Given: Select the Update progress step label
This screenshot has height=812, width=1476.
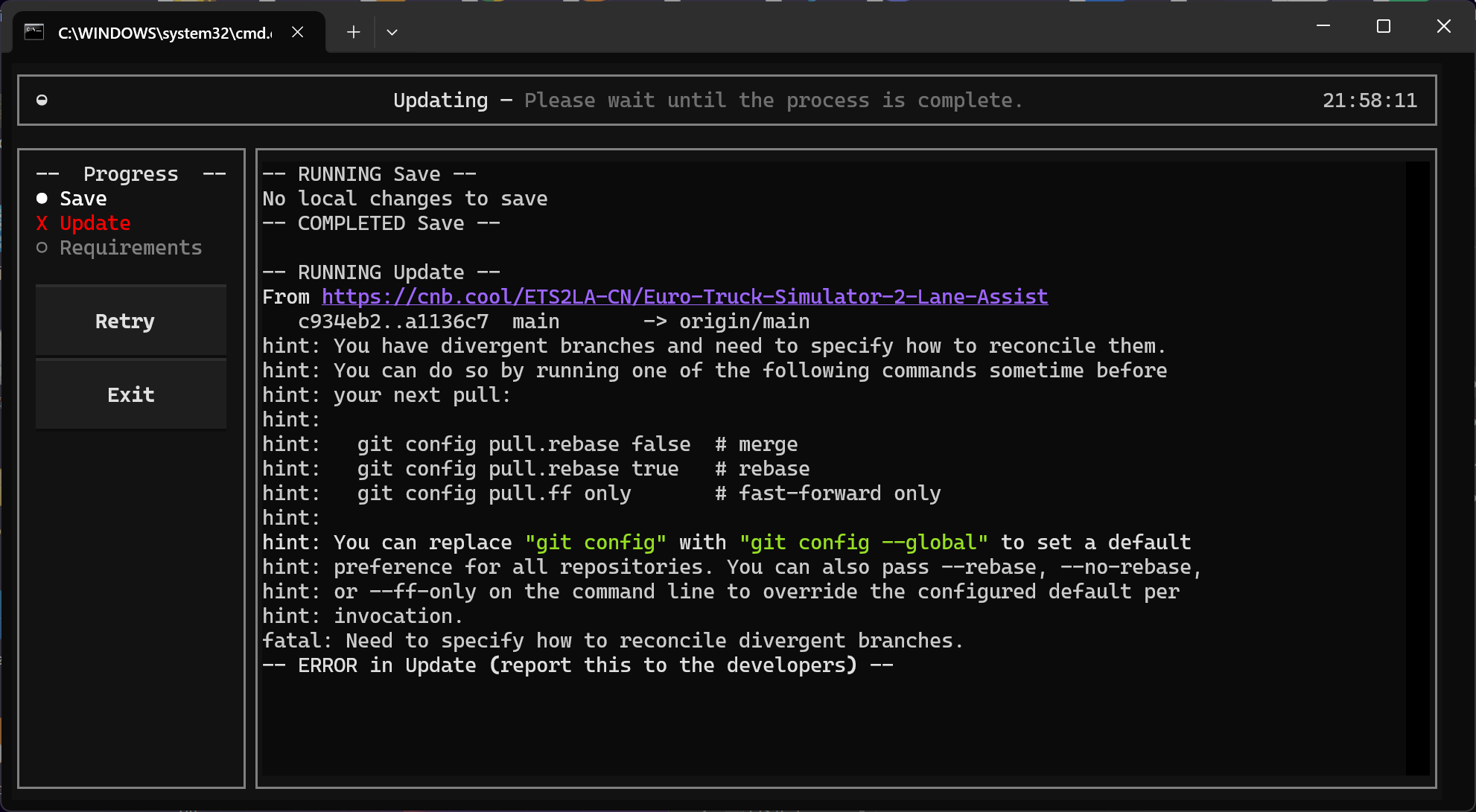Looking at the screenshot, I should click(x=95, y=223).
